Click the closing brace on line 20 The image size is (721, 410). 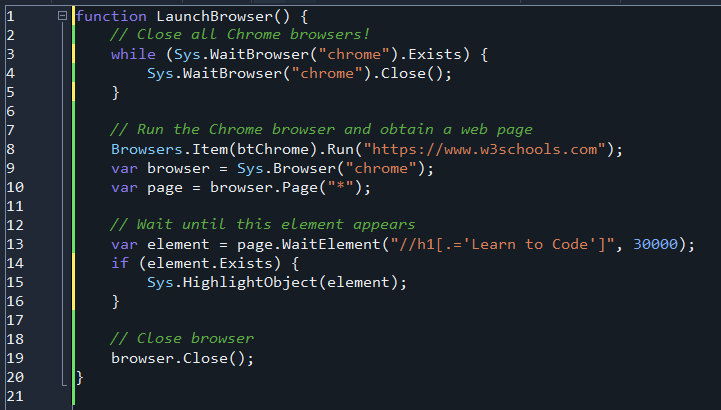coord(80,377)
